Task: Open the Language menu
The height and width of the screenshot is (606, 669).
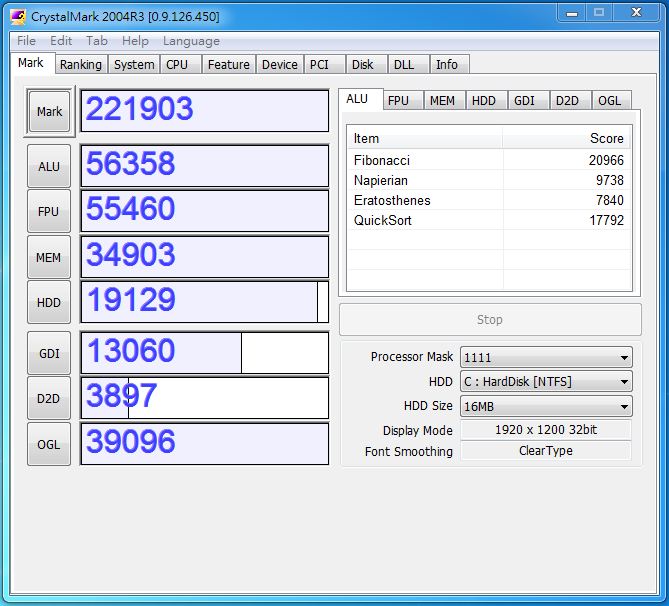Action: pos(191,41)
